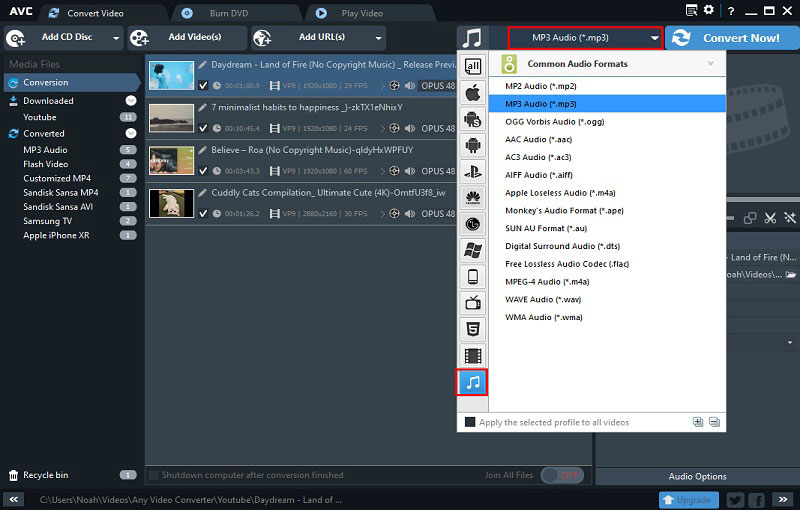Click the Convert Now! button
Viewport: 800px width, 510px height.
coord(732,38)
